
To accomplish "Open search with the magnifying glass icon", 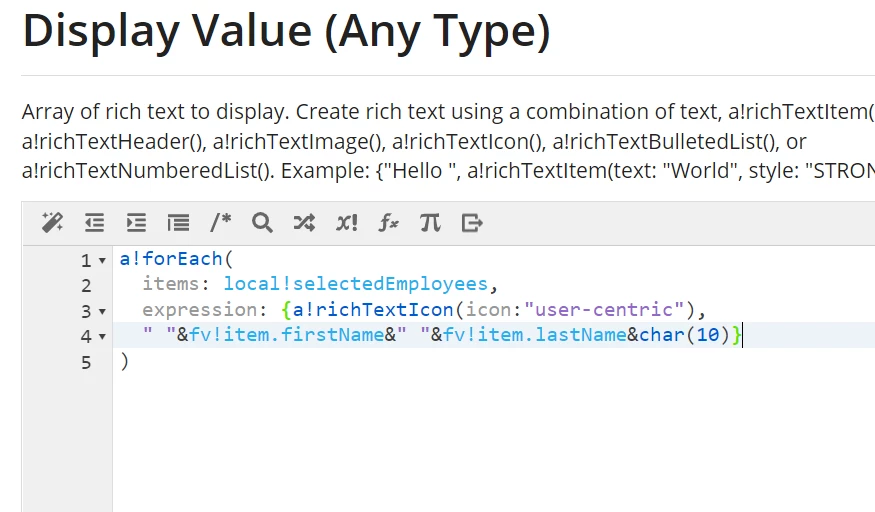I will [x=262, y=223].
